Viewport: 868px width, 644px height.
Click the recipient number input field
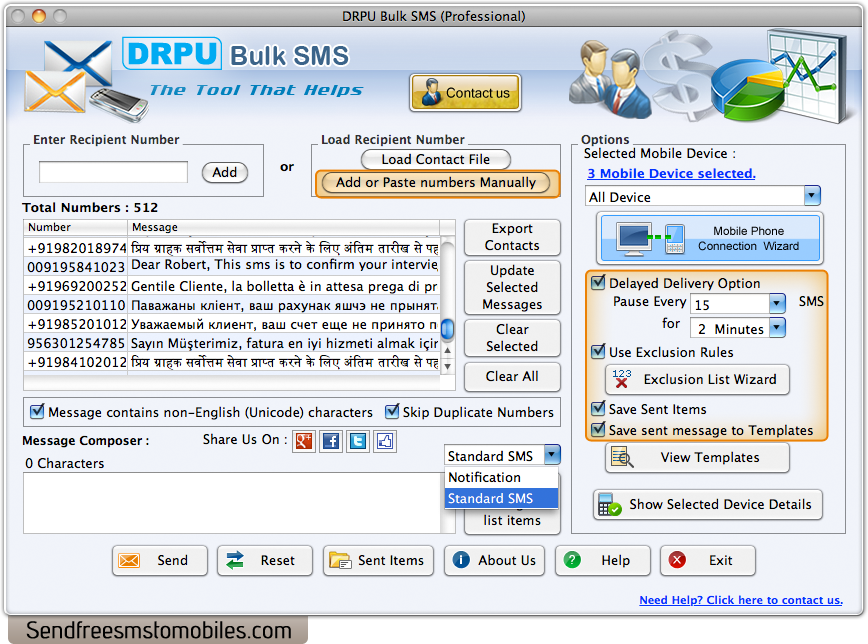pos(113,172)
